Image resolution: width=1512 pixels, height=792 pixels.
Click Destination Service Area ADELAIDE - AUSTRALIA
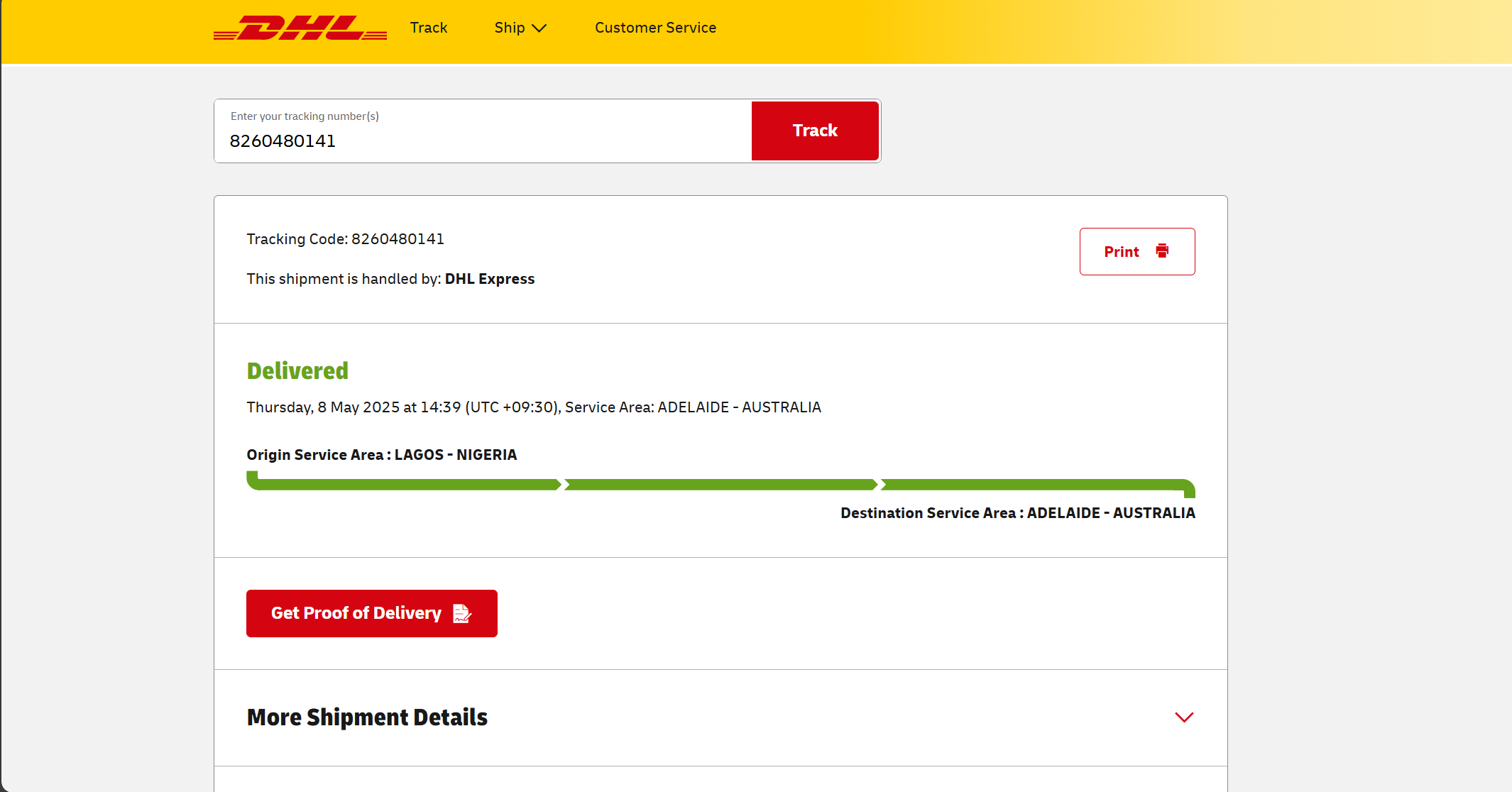(x=1018, y=513)
